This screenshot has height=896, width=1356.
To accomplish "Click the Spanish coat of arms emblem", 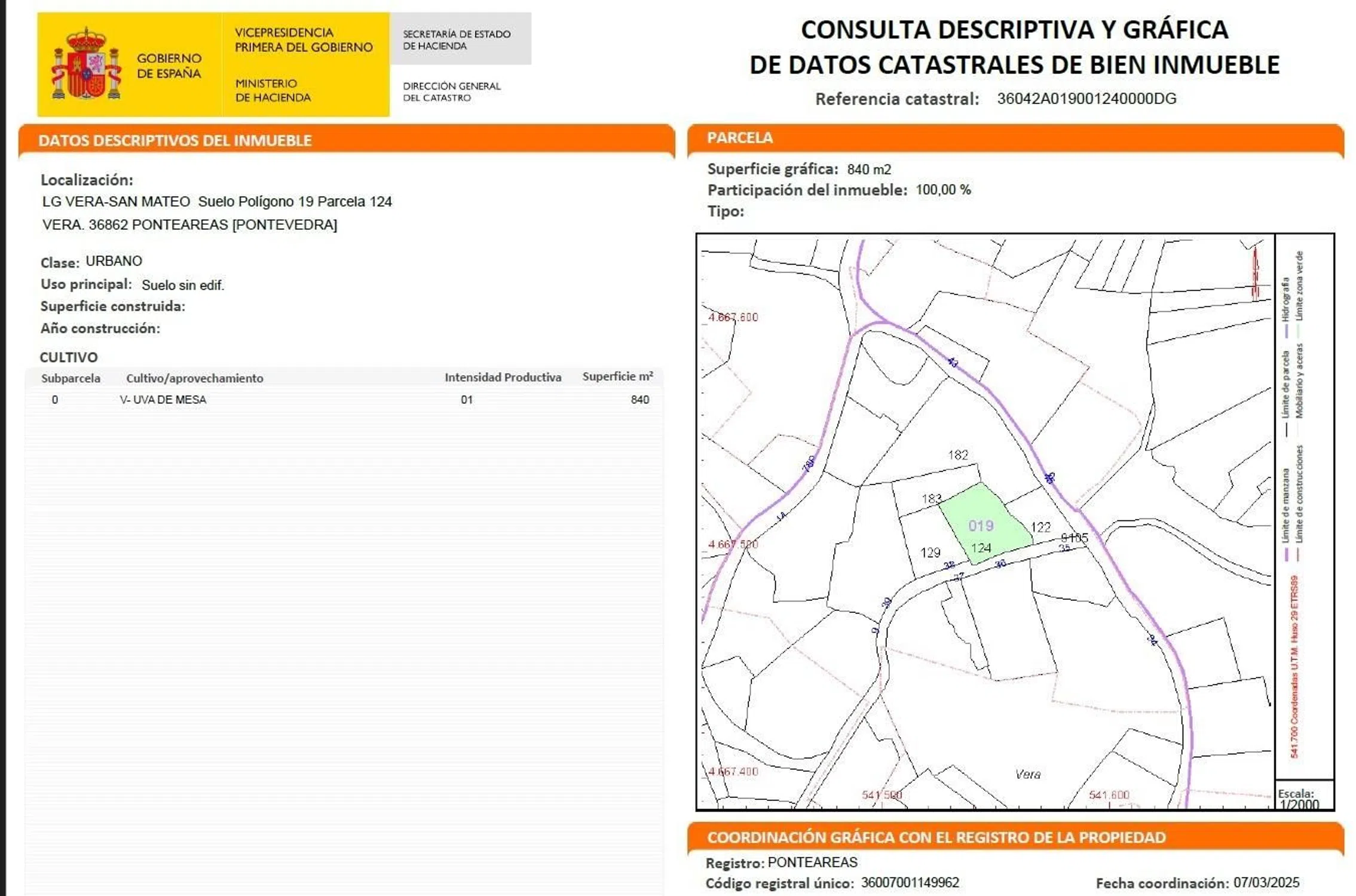I will click(87, 65).
